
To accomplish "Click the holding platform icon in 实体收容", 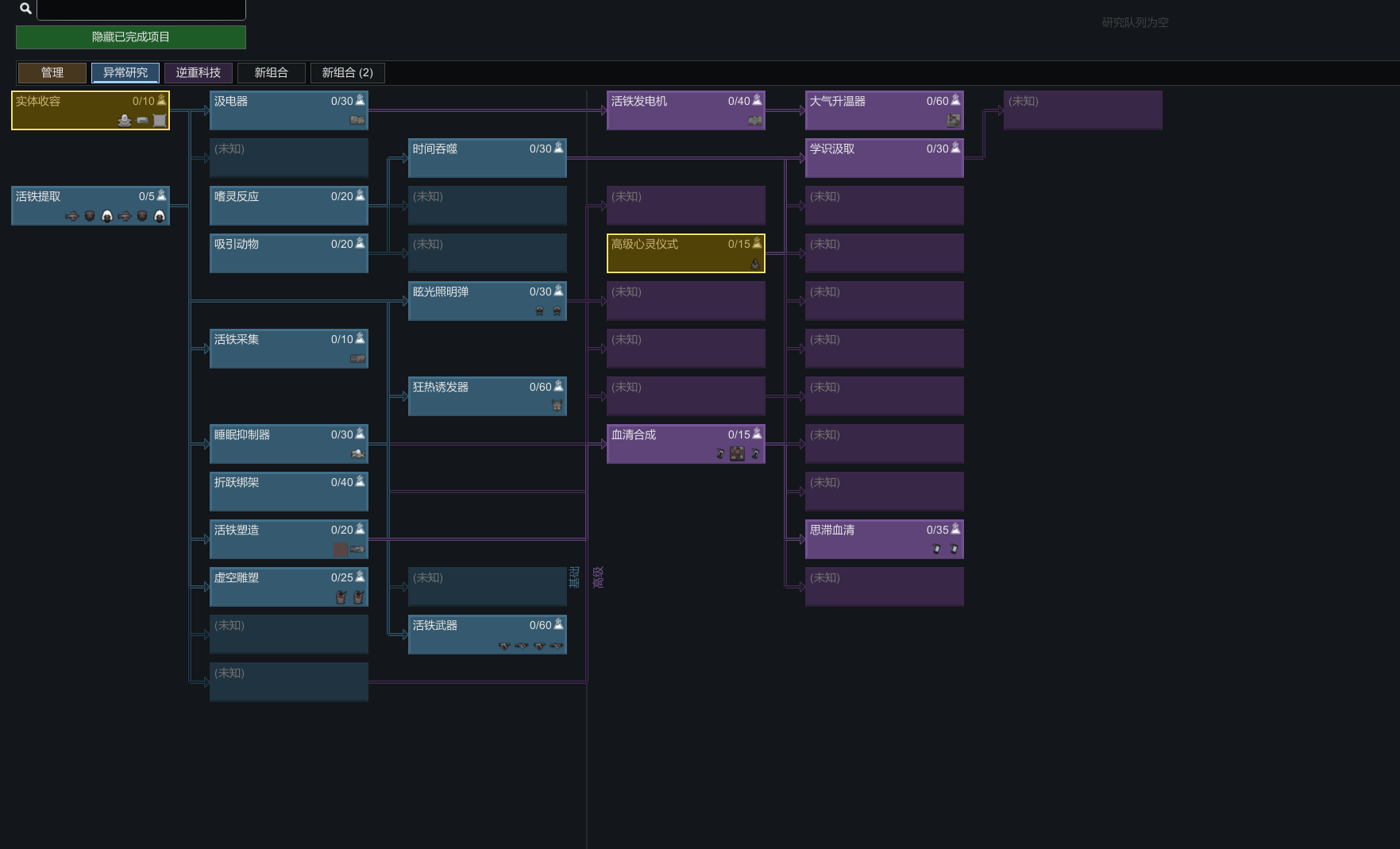I will 125,121.
